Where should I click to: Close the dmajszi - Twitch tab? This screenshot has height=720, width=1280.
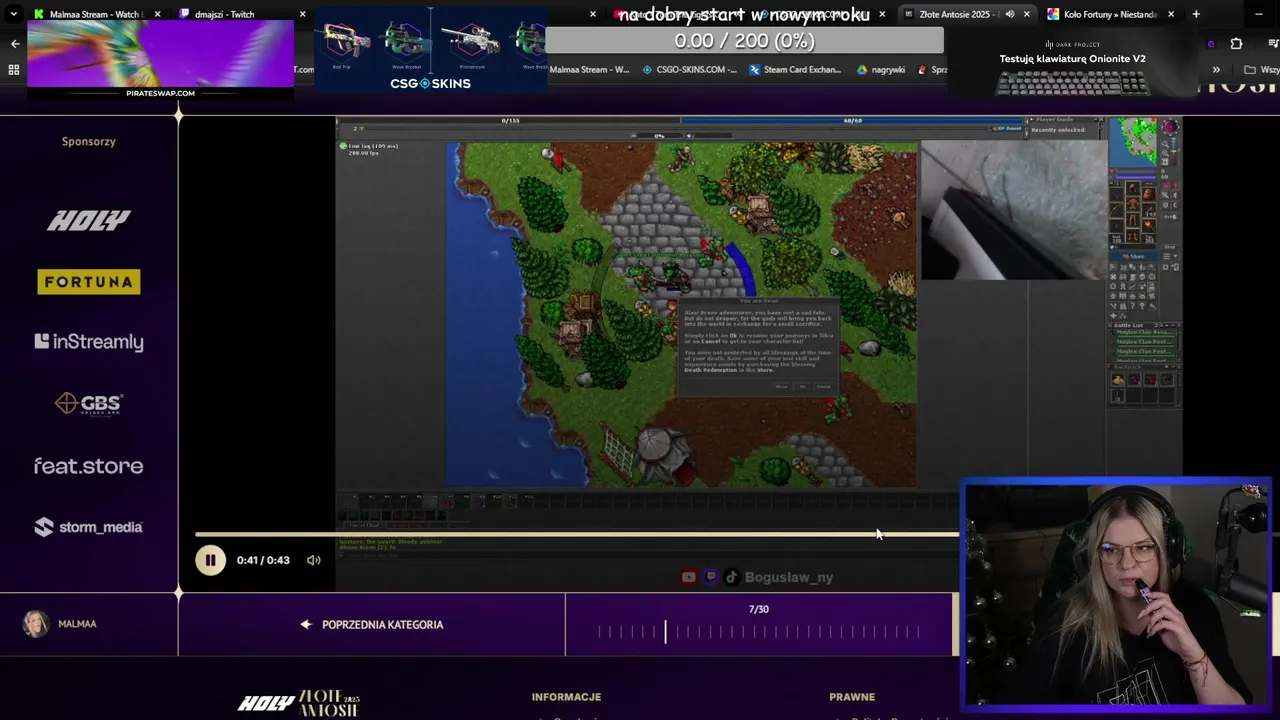click(303, 14)
